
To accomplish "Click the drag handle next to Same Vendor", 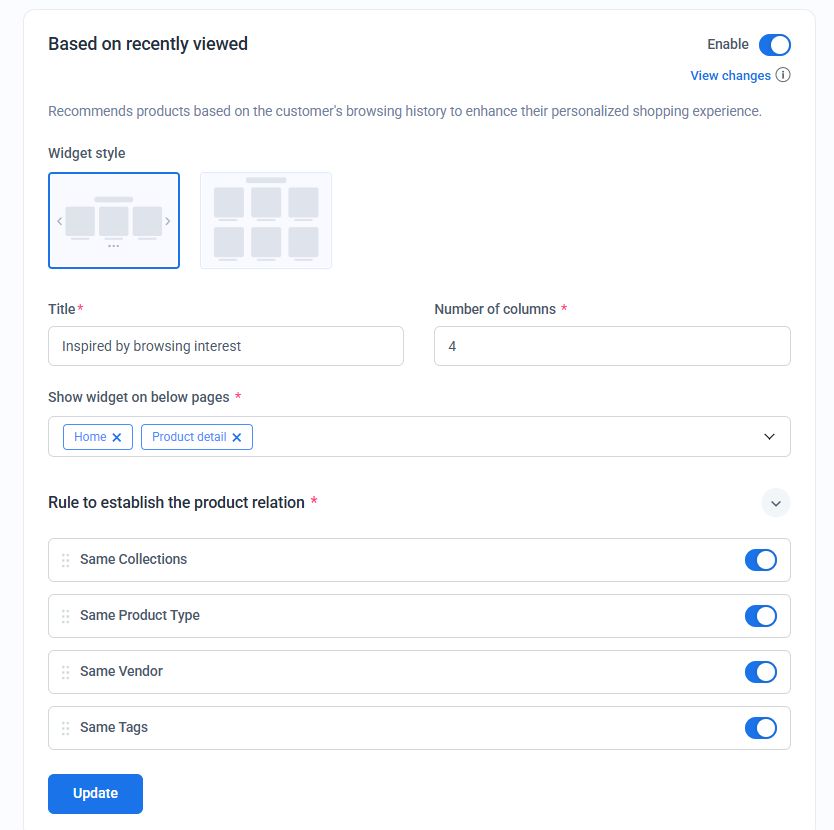I will pyautogui.click(x=65, y=672).
